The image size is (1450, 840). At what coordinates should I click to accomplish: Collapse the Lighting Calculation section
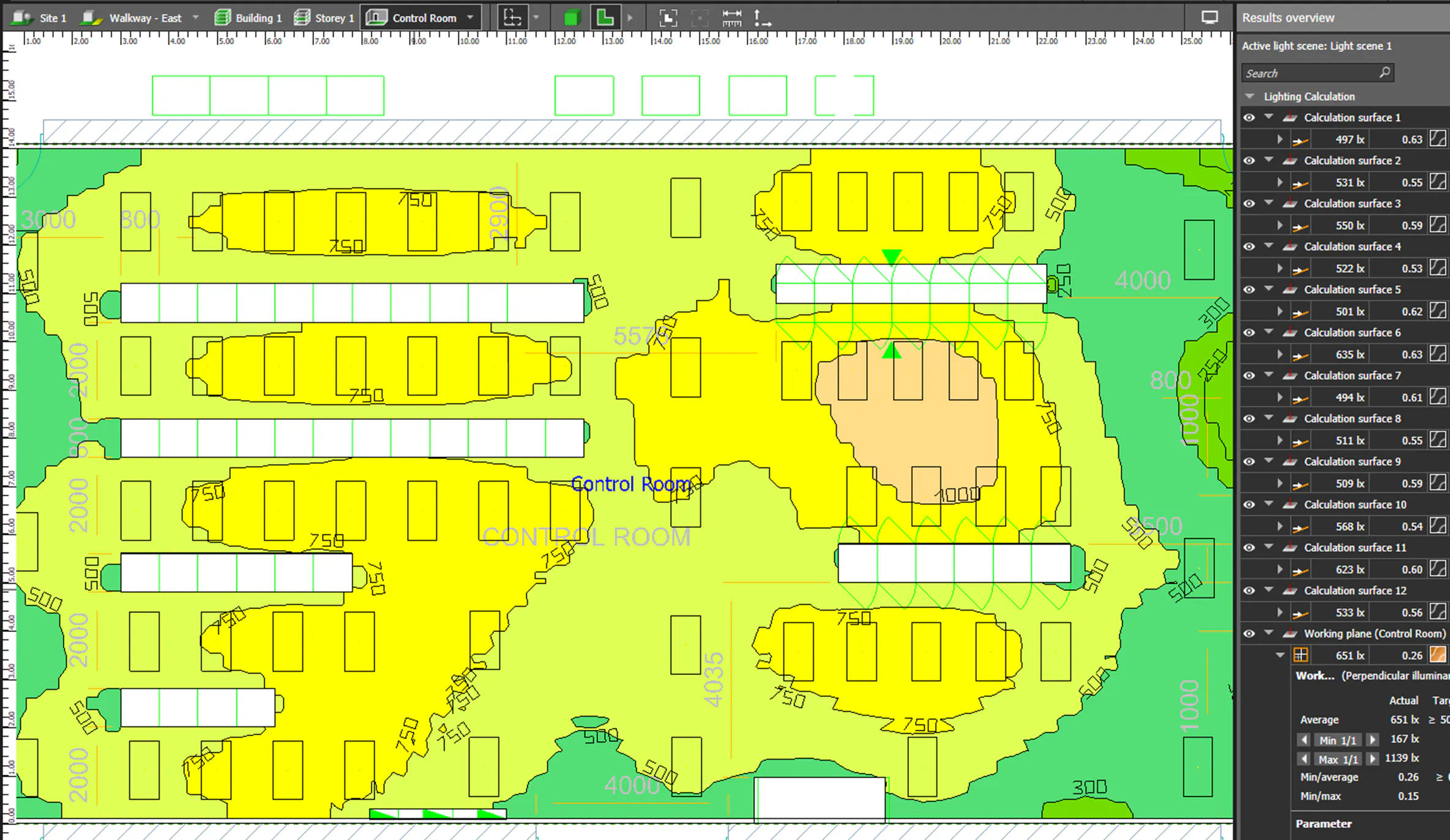pyautogui.click(x=1250, y=97)
